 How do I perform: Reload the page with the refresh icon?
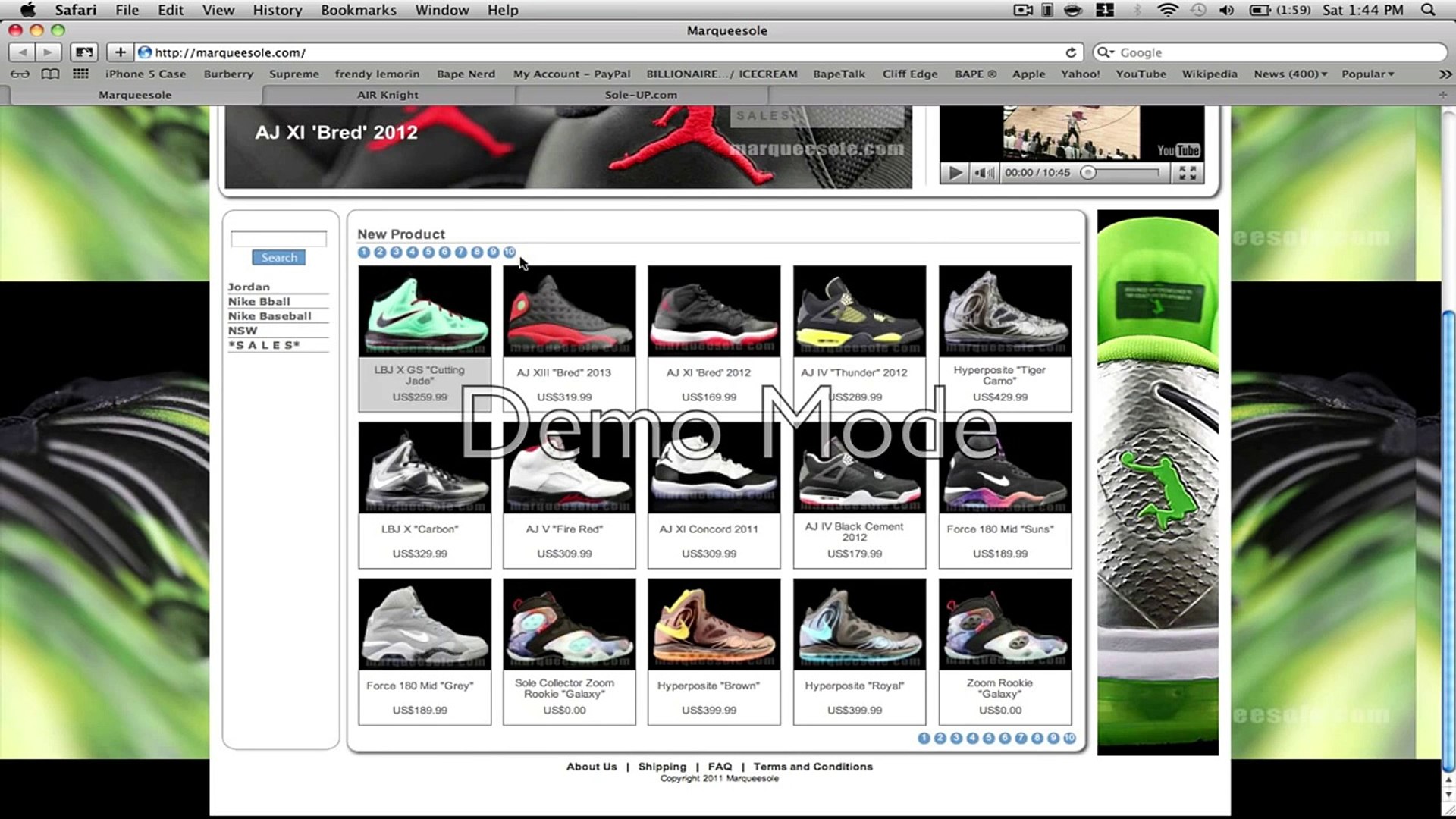tap(1071, 52)
